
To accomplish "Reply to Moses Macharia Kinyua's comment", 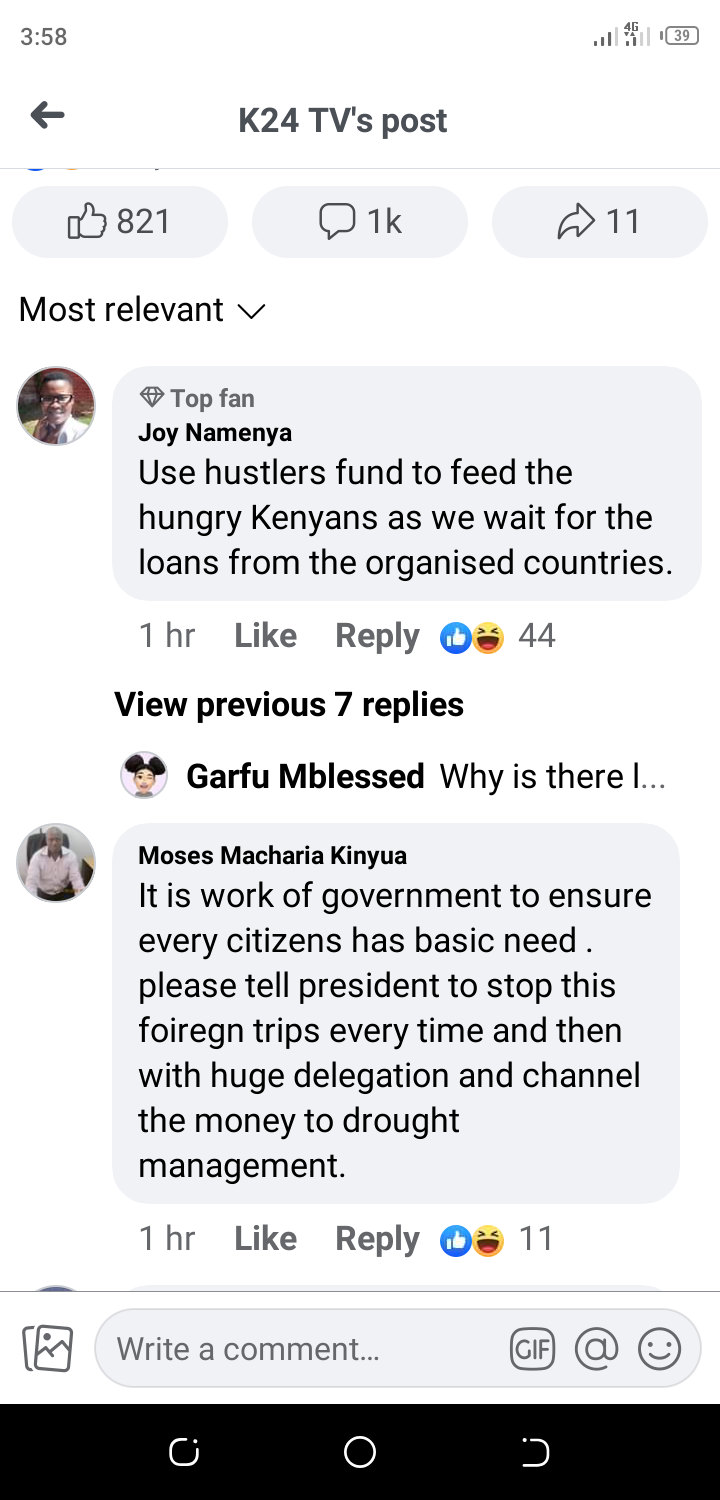I will (377, 1239).
